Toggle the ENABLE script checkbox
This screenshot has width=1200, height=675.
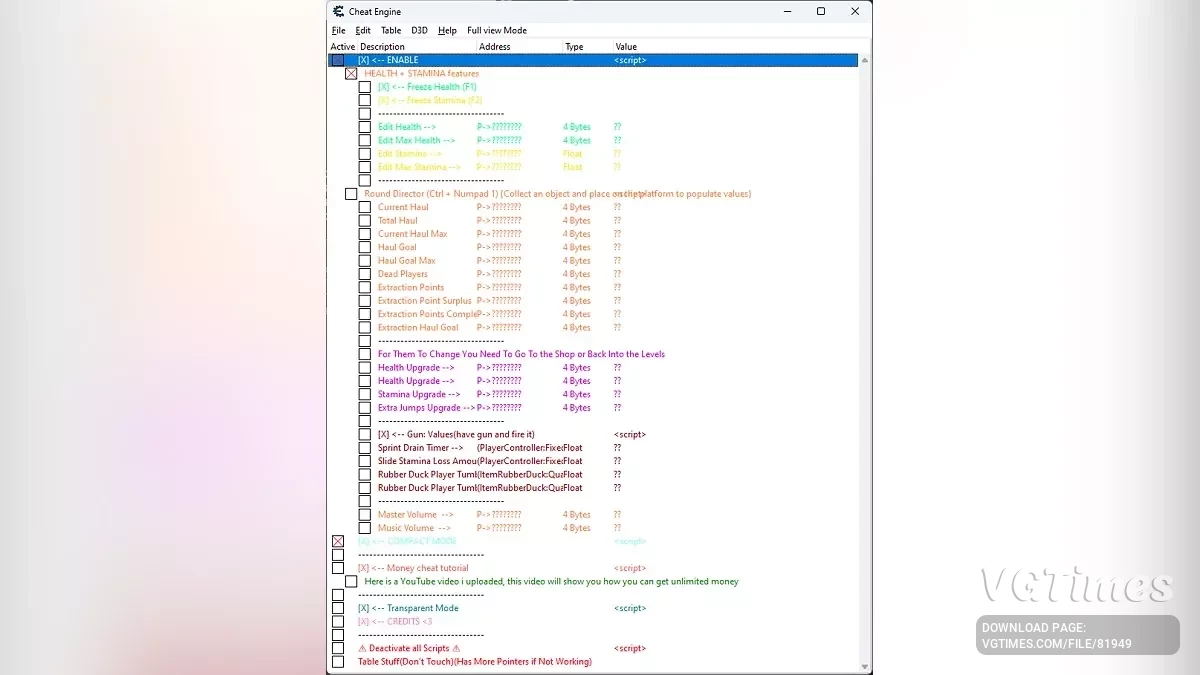[x=338, y=60]
